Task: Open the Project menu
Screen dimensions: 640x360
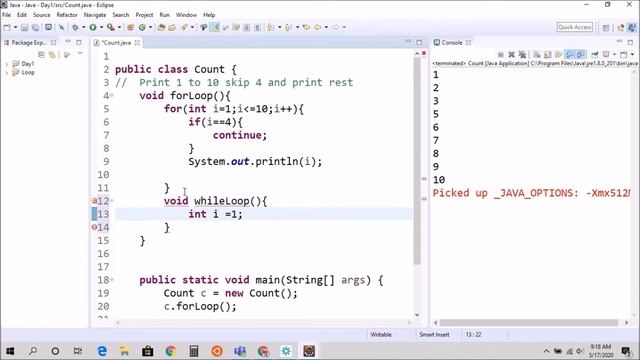Action: point(144,15)
